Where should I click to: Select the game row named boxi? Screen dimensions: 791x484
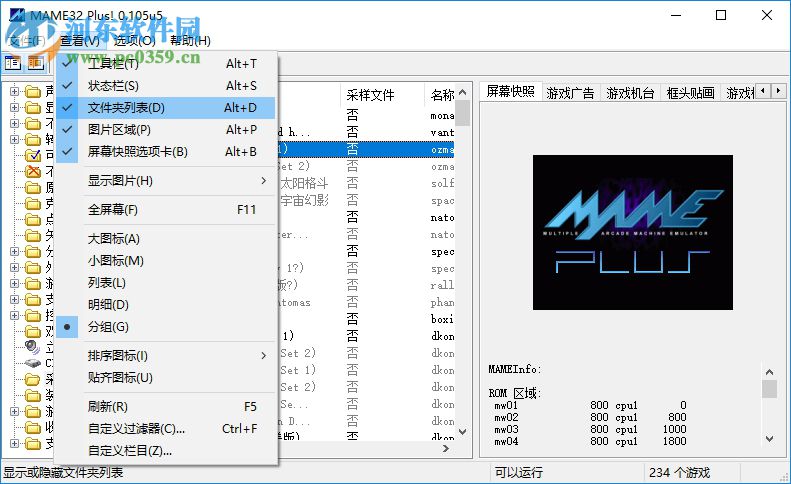(367, 319)
